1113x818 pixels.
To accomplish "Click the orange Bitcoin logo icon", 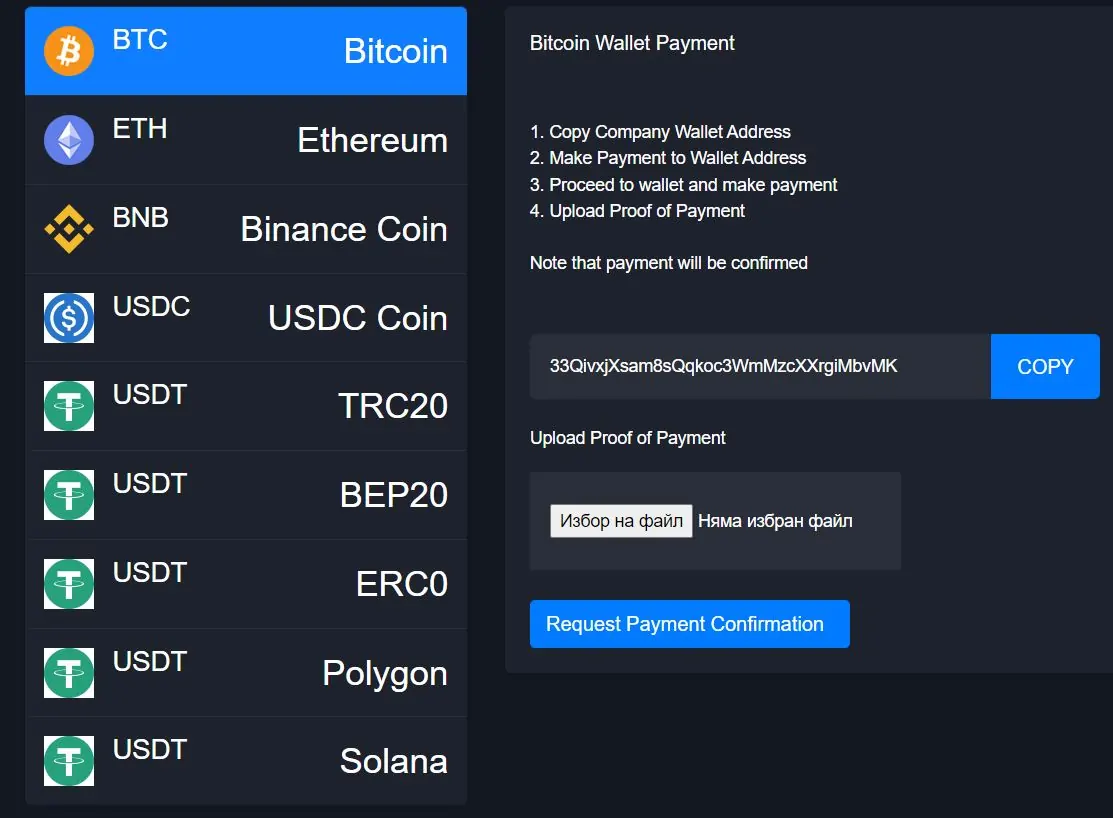I will [x=69, y=51].
